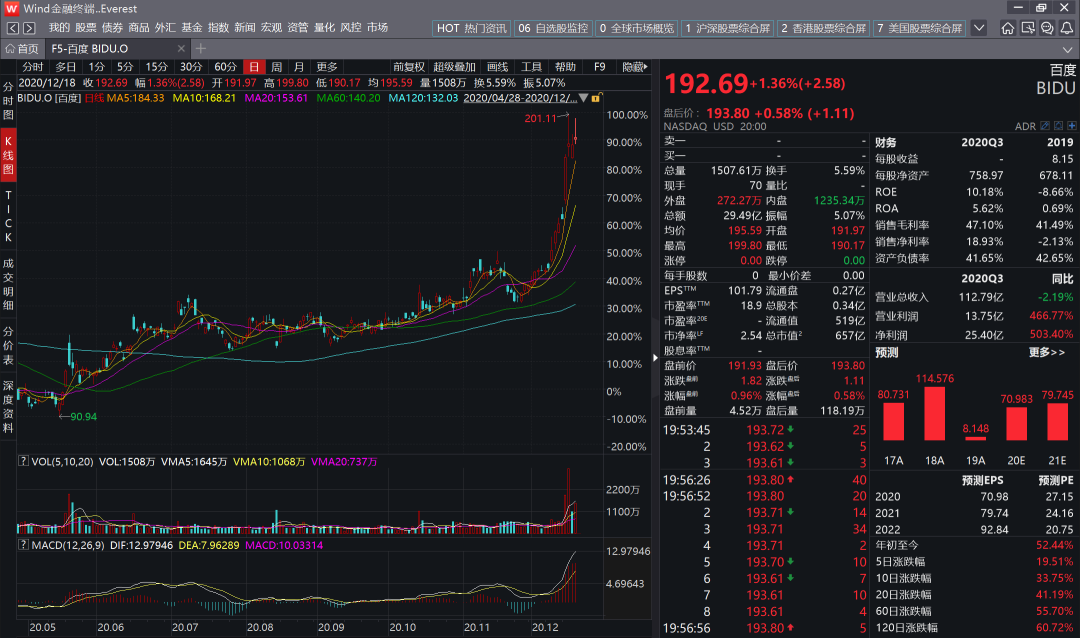The height and width of the screenshot is (638, 1080).
Task: Open a new tab with the plus icon
Action: tap(200, 48)
